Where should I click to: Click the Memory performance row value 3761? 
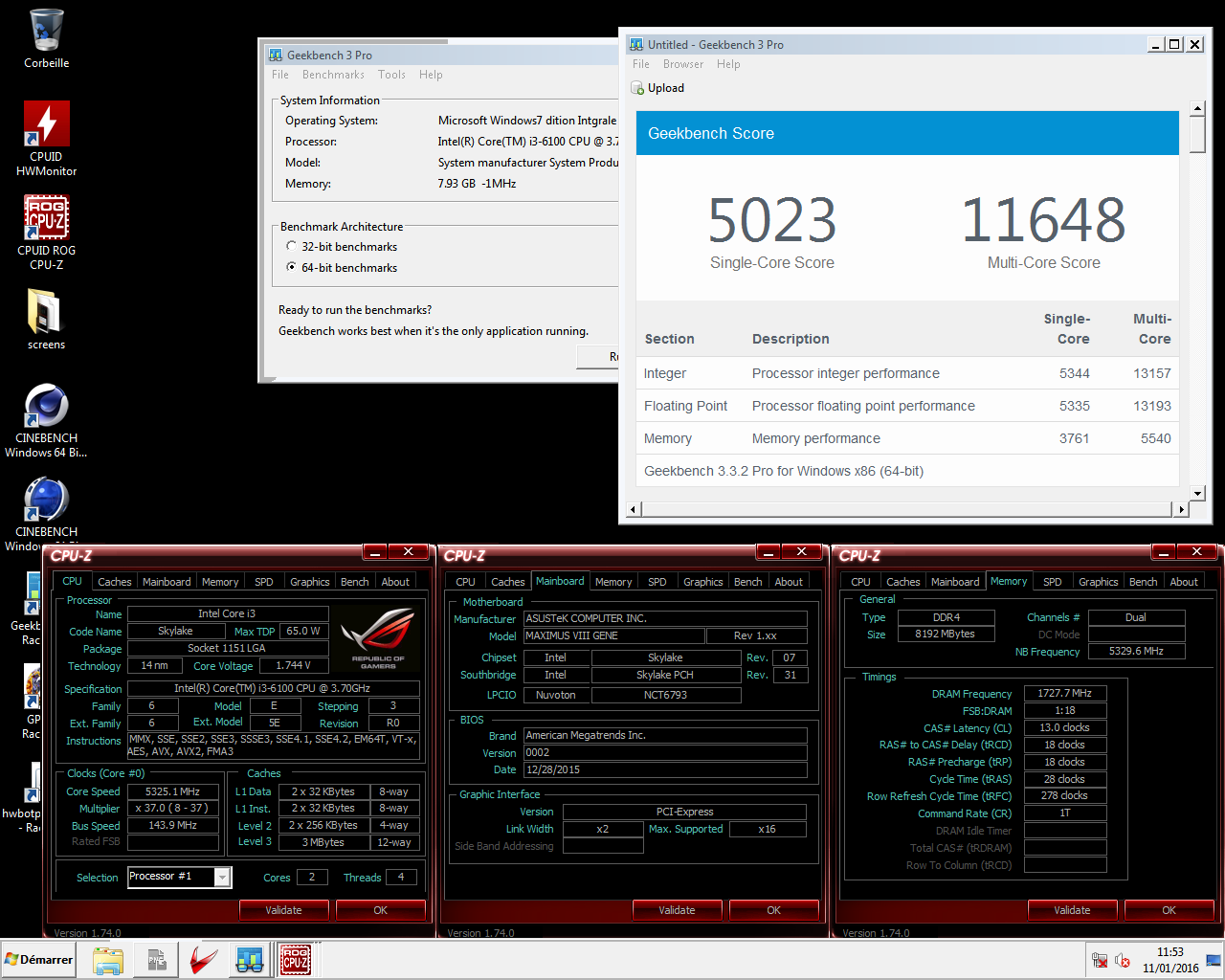[1075, 438]
